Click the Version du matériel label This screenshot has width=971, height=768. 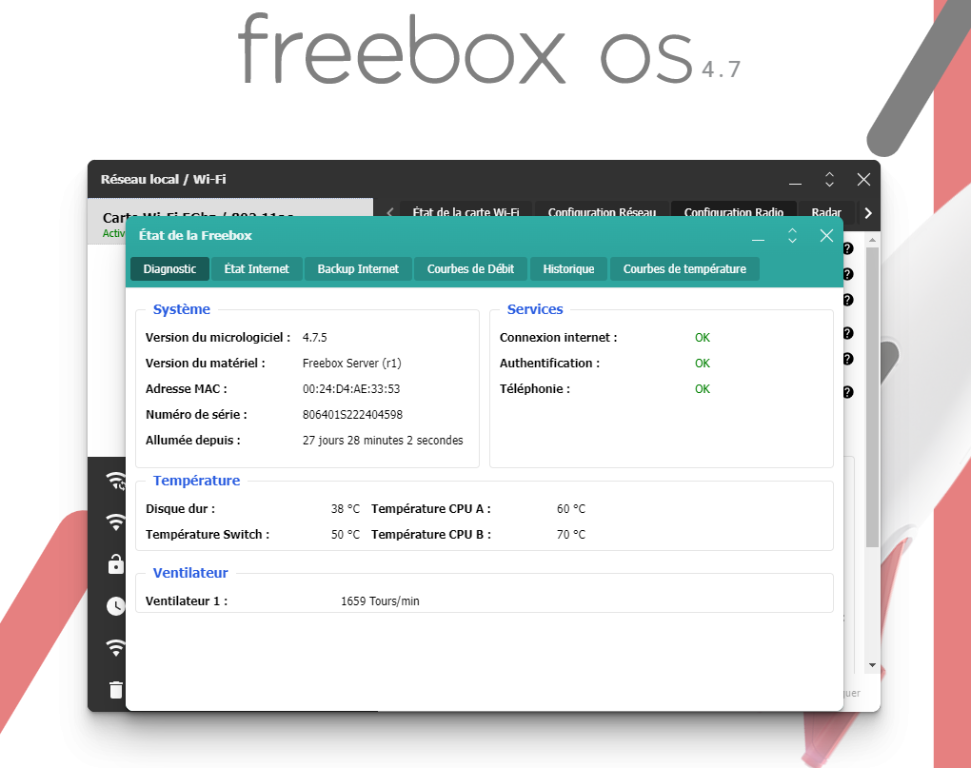tap(205, 364)
